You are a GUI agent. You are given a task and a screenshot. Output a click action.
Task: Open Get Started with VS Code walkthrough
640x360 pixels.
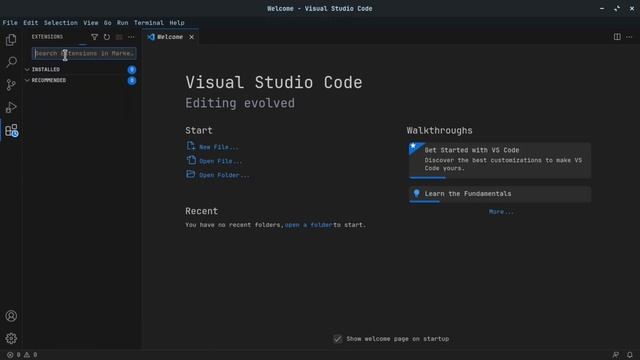click(500, 161)
